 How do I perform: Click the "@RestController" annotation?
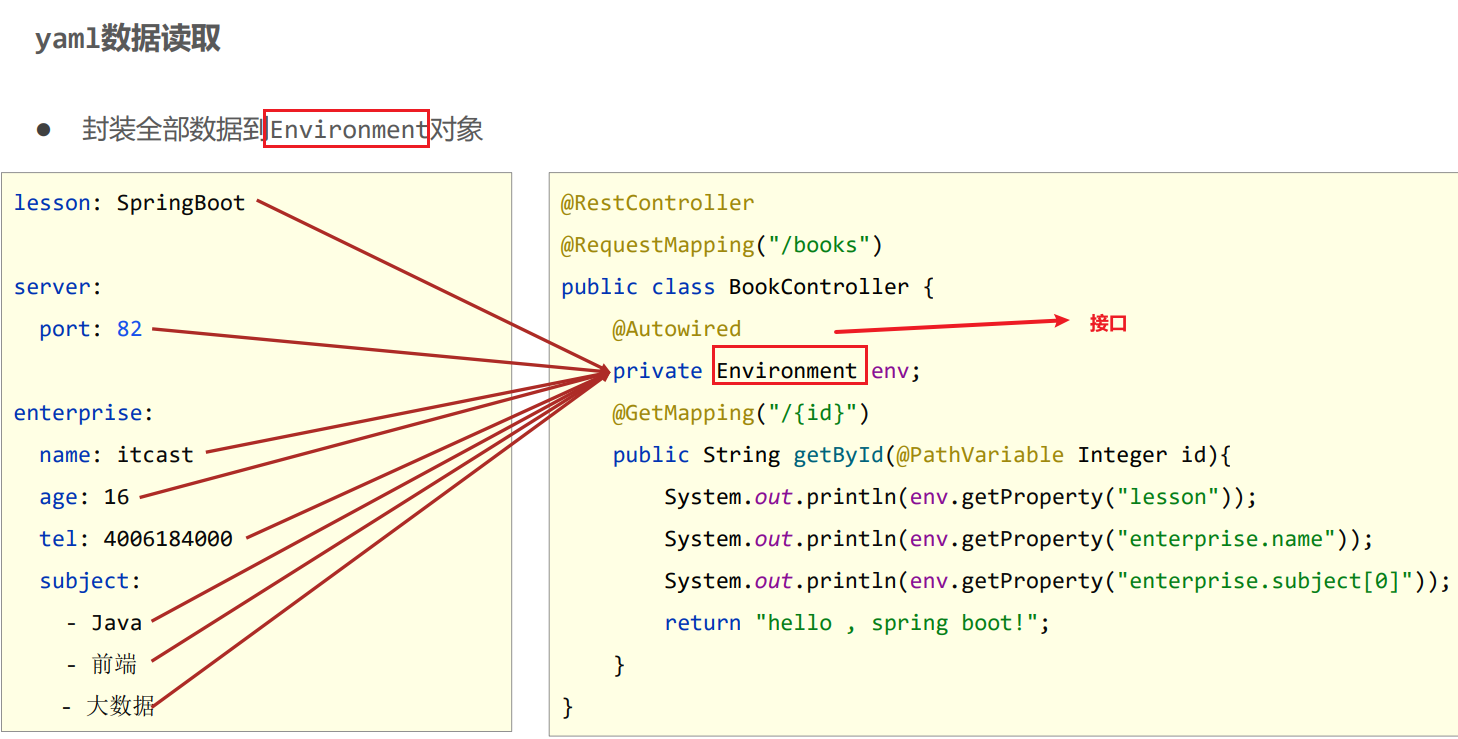point(658,203)
